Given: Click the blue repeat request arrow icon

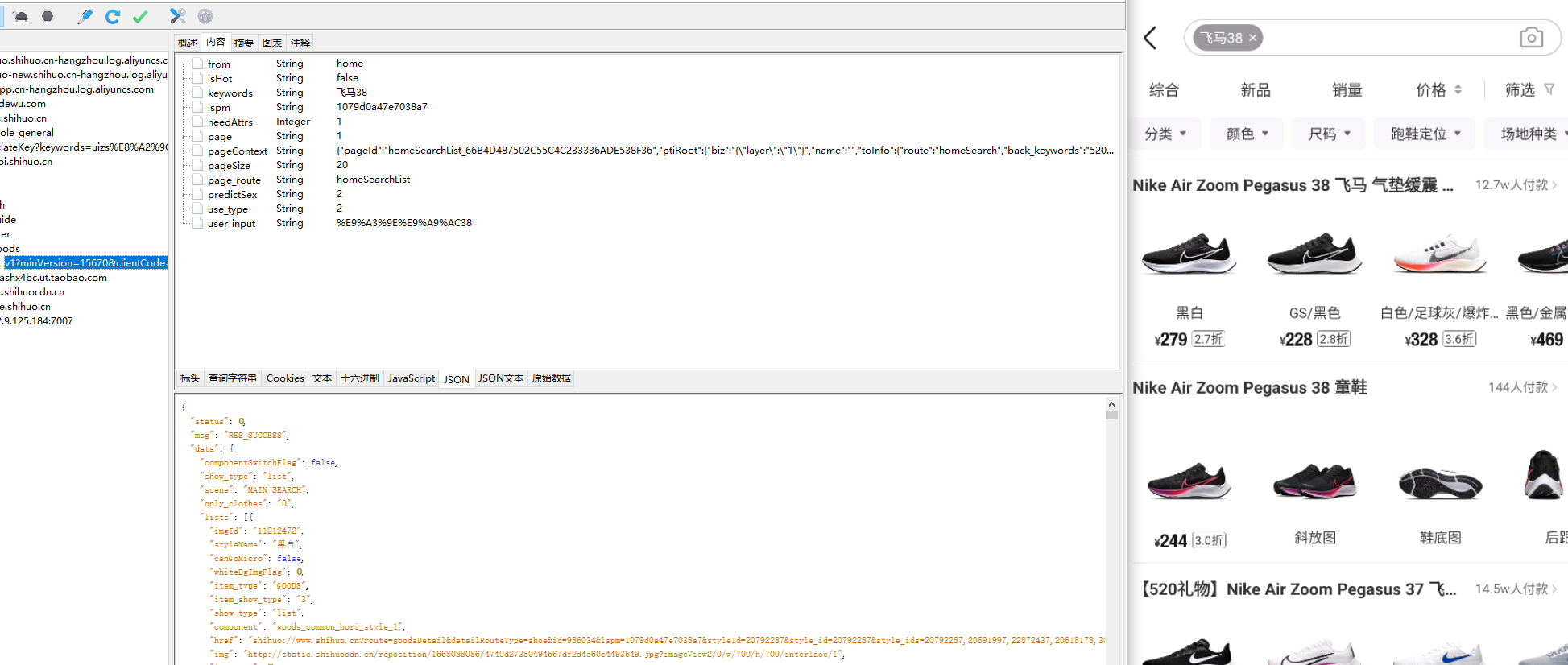Looking at the screenshot, I should tap(113, 16).
